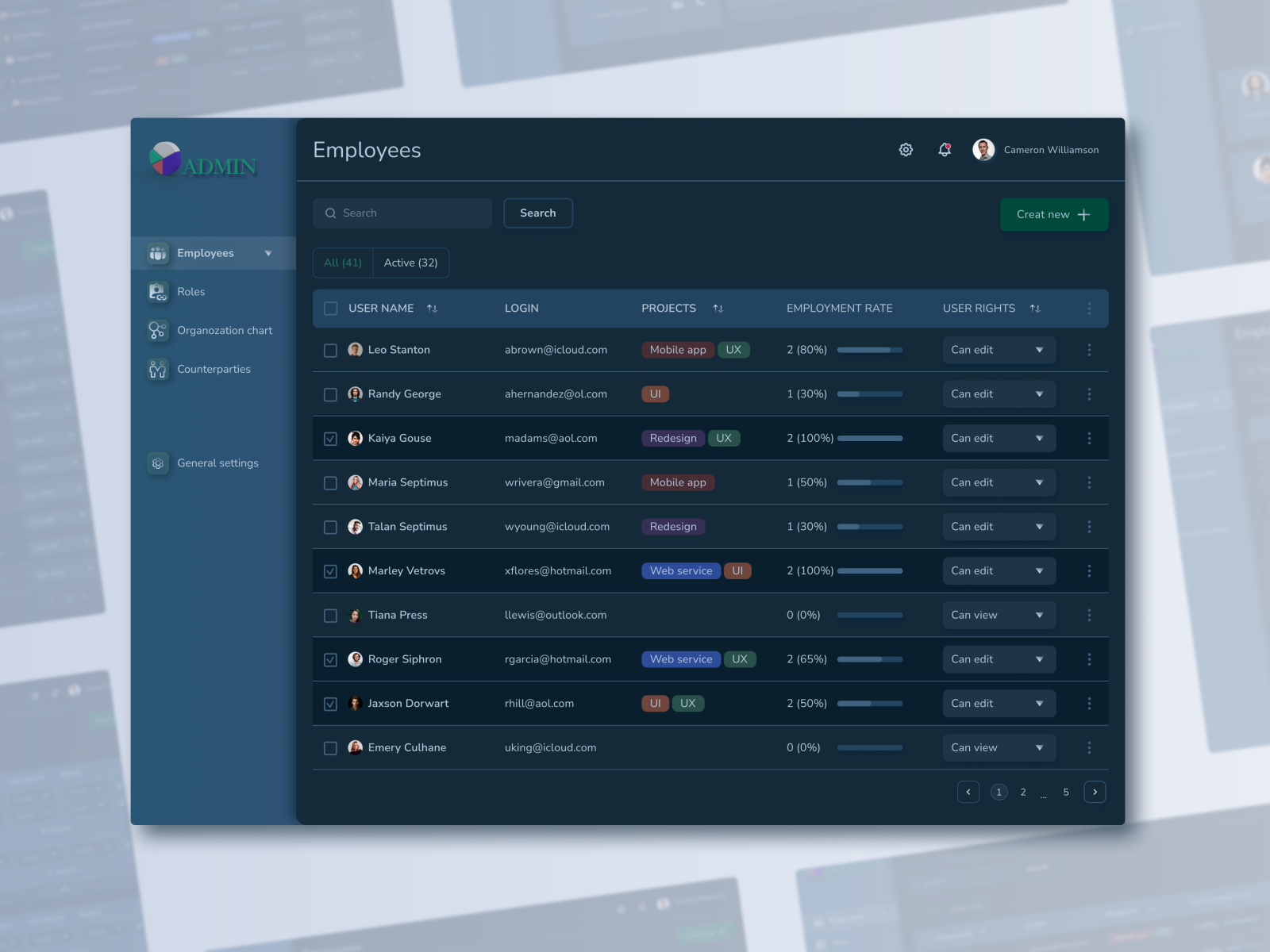1270x952 pixels.
Task: Click the Counterparties sidebar icon
Action: tap(157, 369)
